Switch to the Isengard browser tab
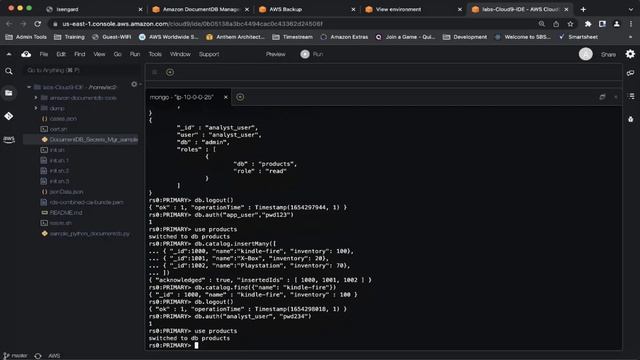Image resolution: width=640 pixels, height=360 pixels. pyautogui.click(x=94, y=9)
